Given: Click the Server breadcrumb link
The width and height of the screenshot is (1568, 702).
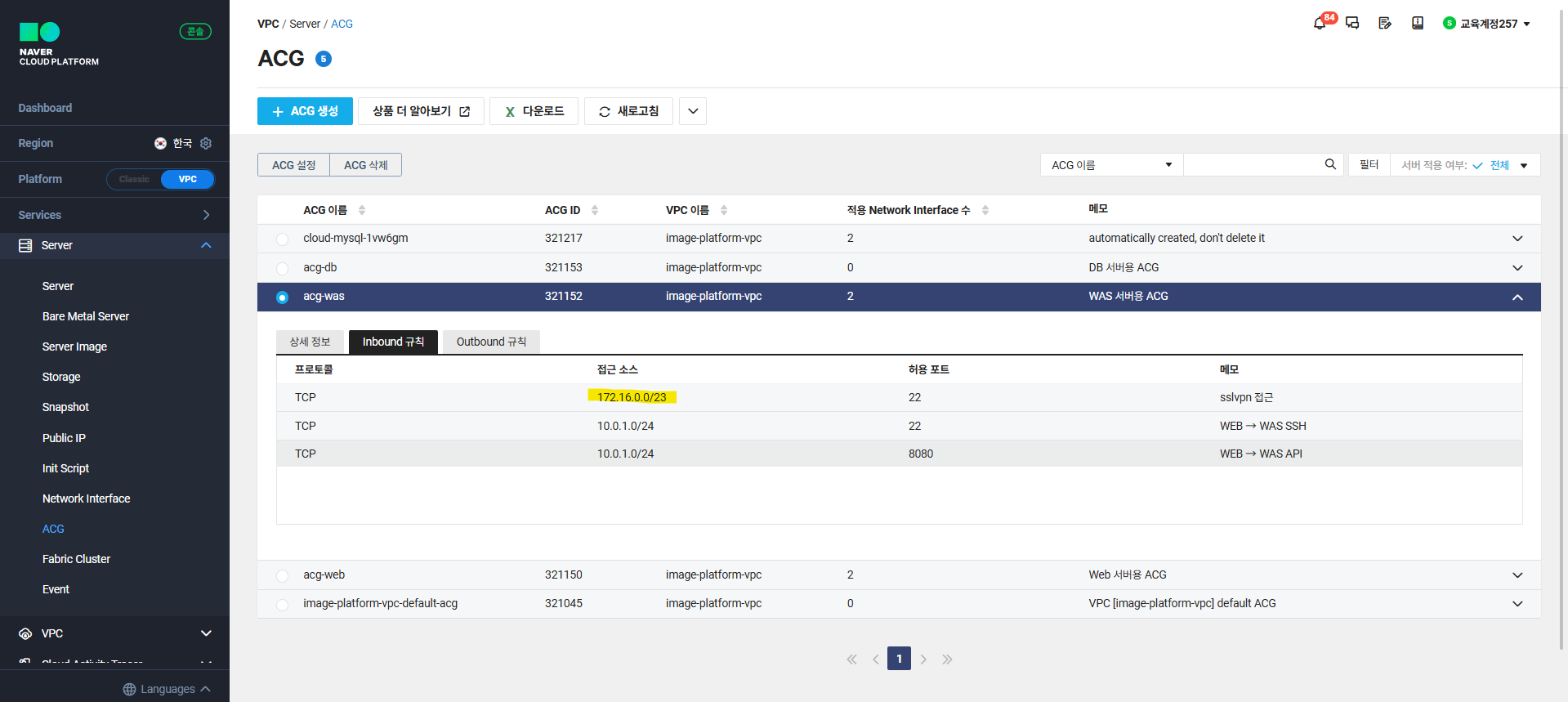Looking at the screenshot, I should (x=305, y=24).
